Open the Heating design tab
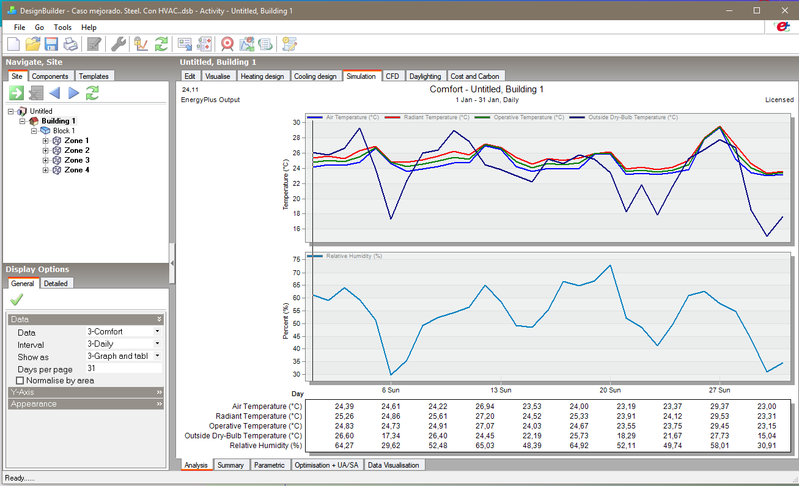This screenshot has width=799, height=486. pyautogui.click(x=262, y=76)
